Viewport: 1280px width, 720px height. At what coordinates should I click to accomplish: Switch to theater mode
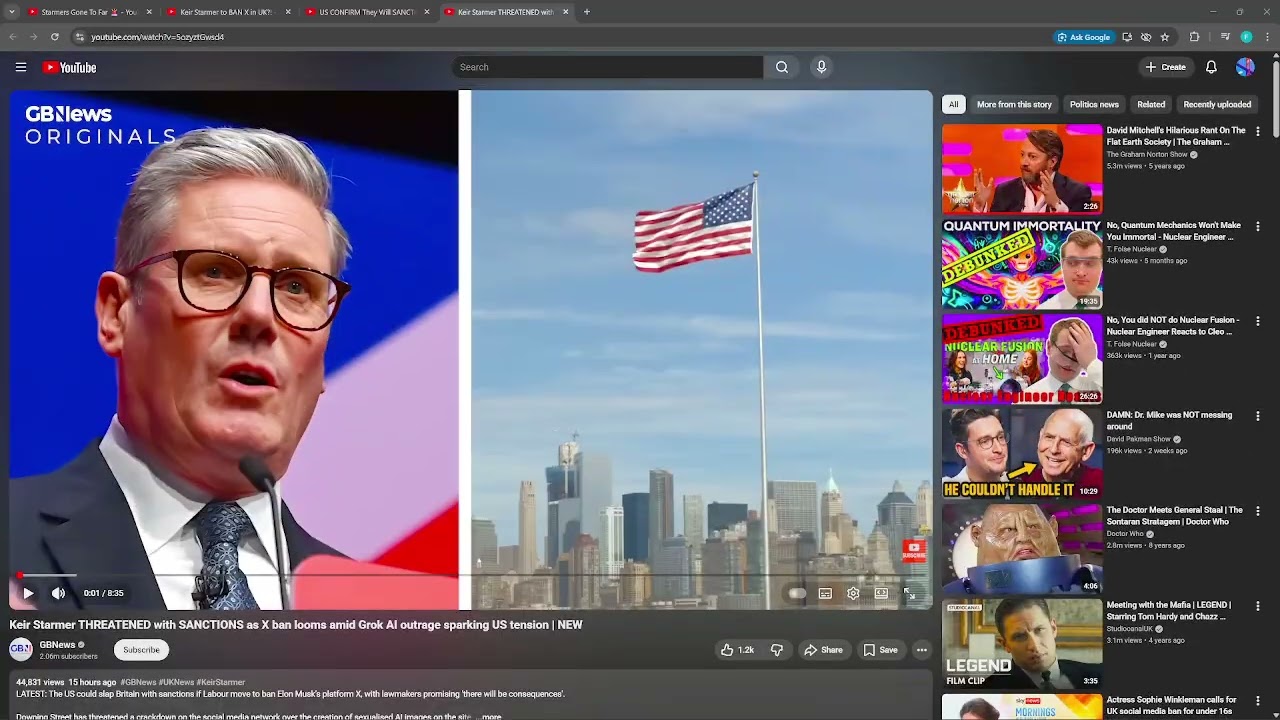coord(881,593)
